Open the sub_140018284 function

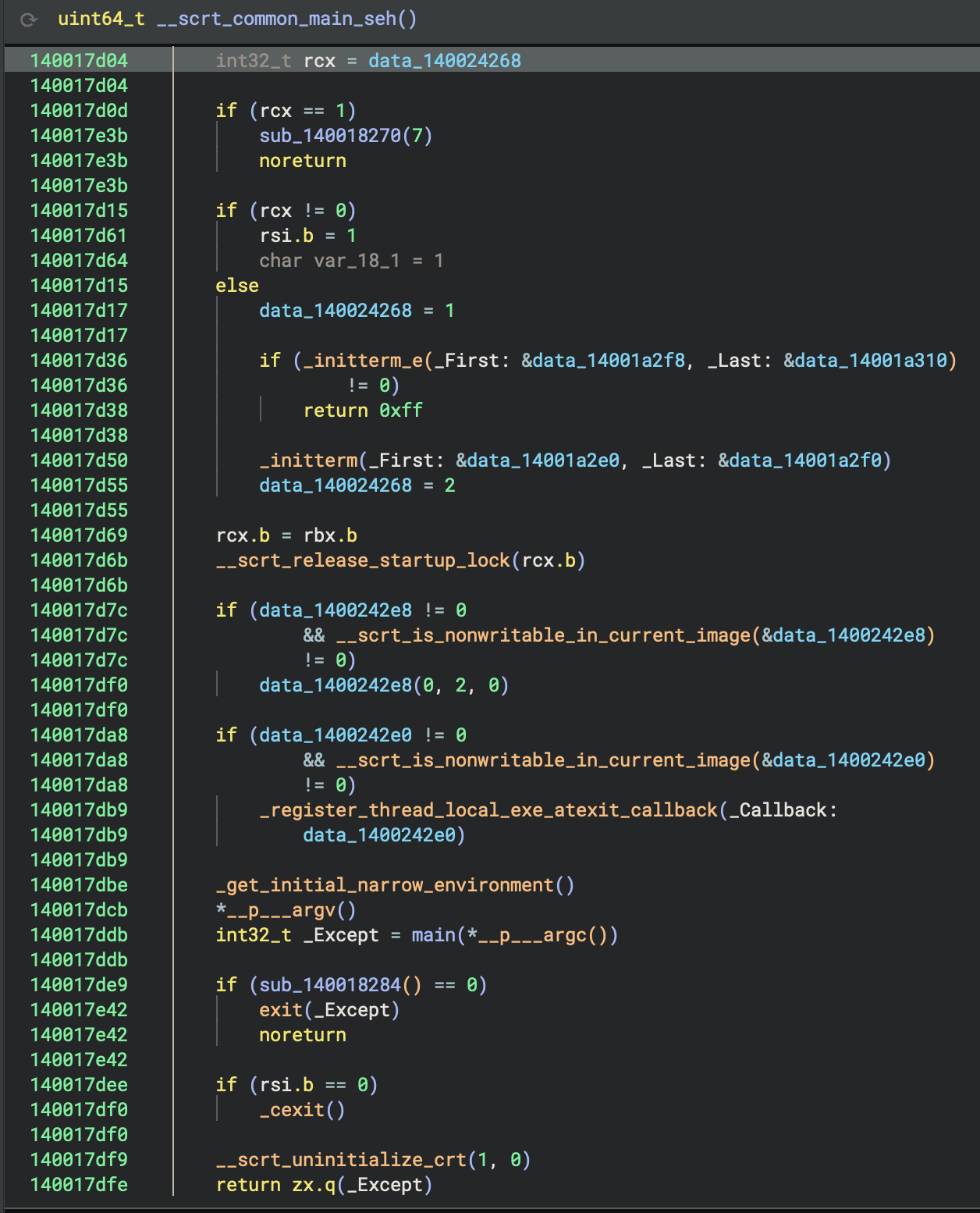tap(330, 985)
